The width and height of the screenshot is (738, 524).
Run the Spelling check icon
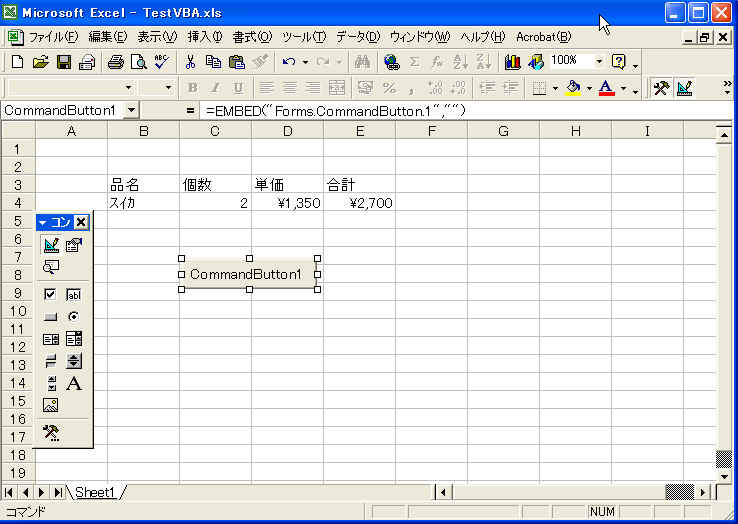(x=161, y=62)
